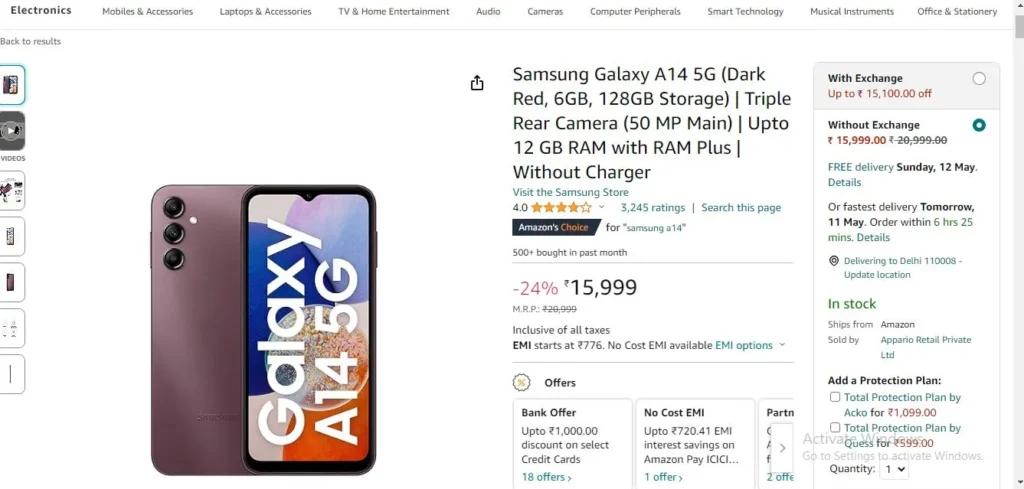Click the offers carousel next arrow
The height and width of the screenshot is (489, 1024).
tap(782, 448)
